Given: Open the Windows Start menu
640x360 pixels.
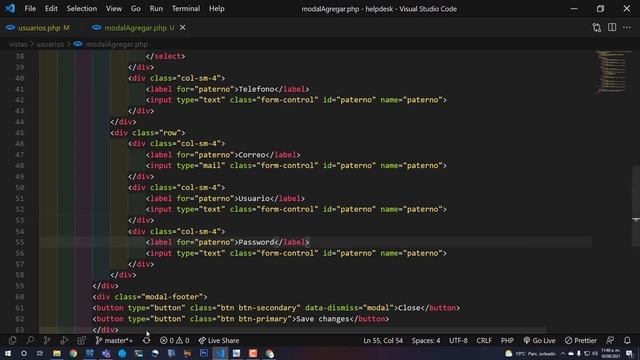Looking at the screenshot, I should [x=8, y=353].
